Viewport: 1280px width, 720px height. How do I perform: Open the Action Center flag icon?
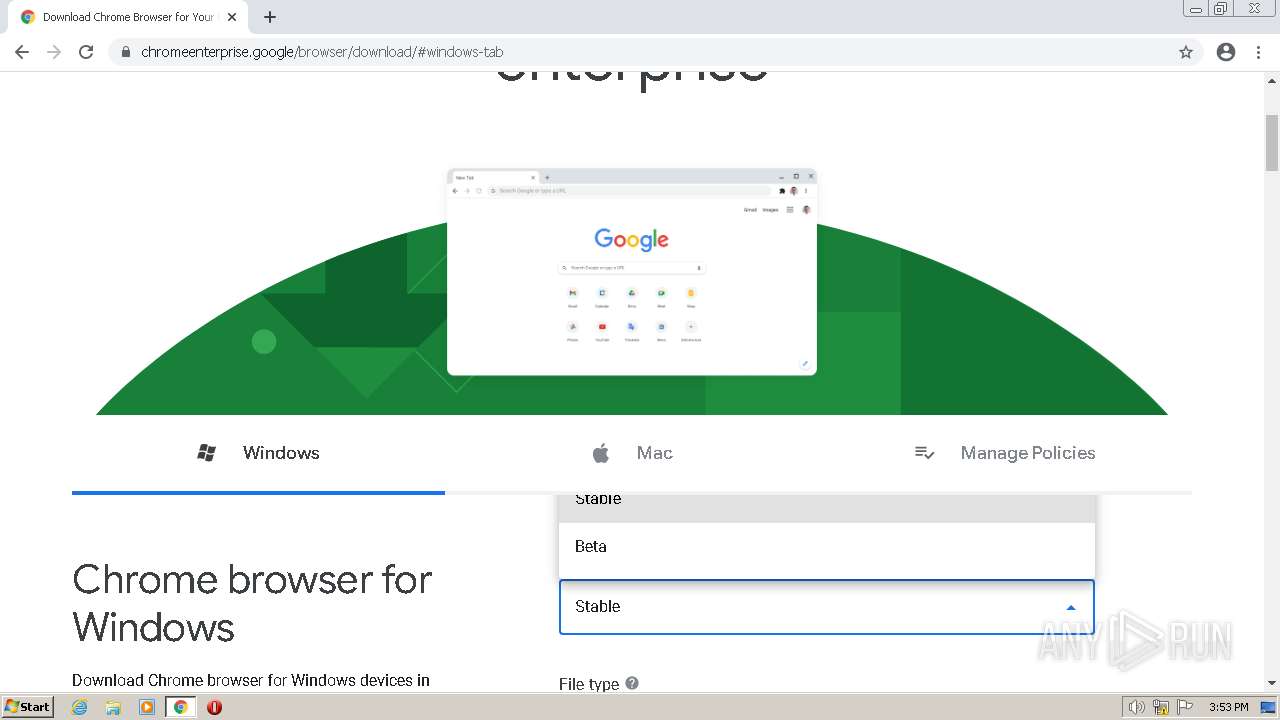[1185, 707]
